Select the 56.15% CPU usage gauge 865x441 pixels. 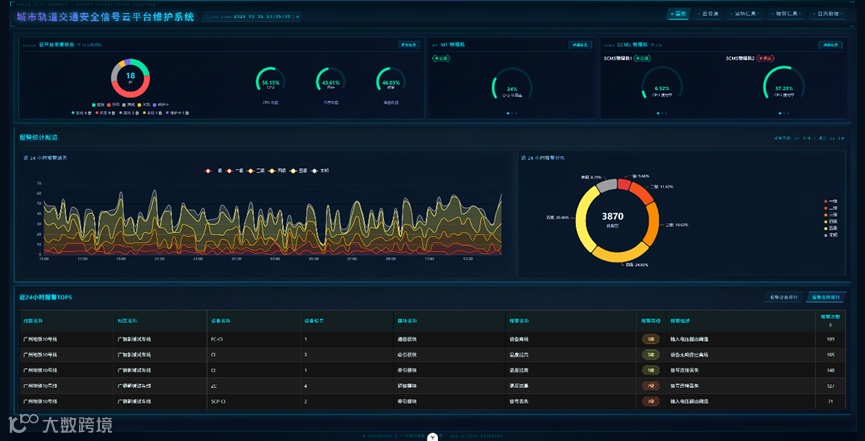pos(270,82)
